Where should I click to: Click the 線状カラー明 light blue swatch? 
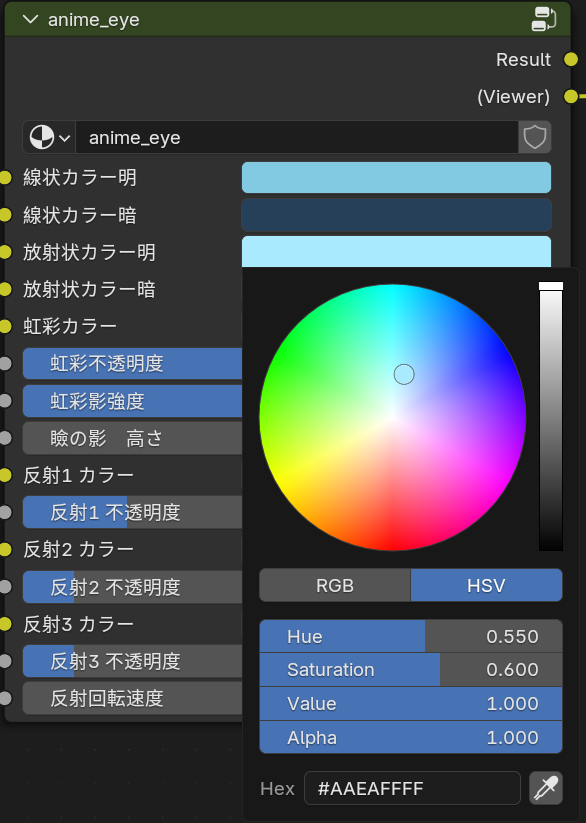tap(396, 177)
